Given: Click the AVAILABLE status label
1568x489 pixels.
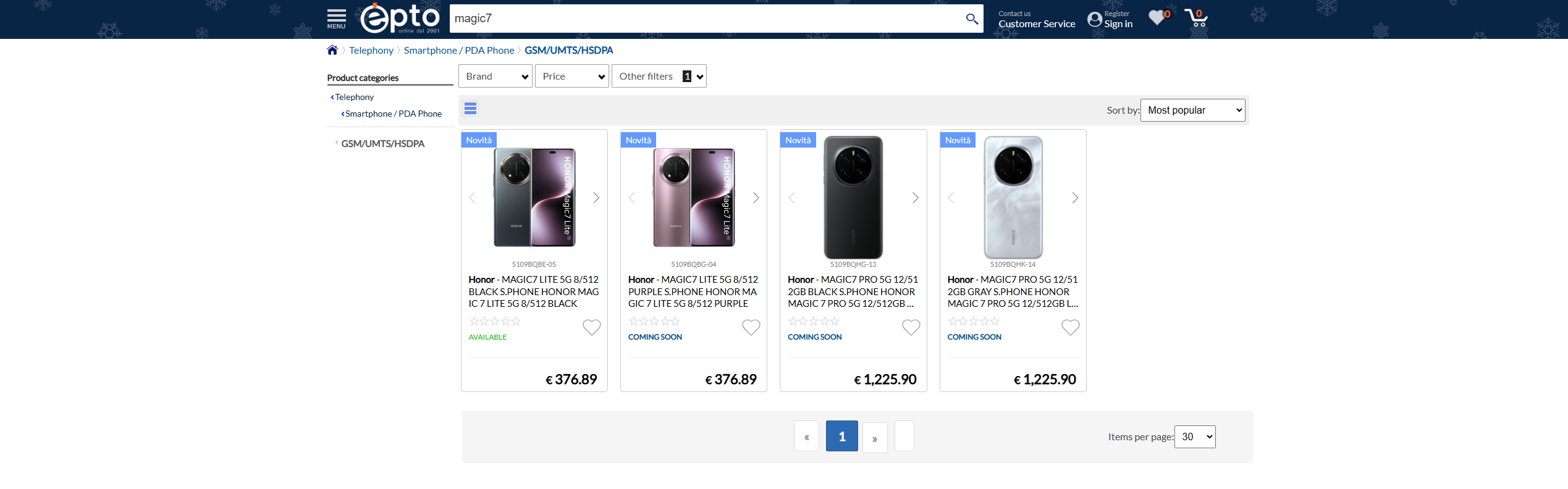Looking at the screenshot, I should [x=487, y=337].
